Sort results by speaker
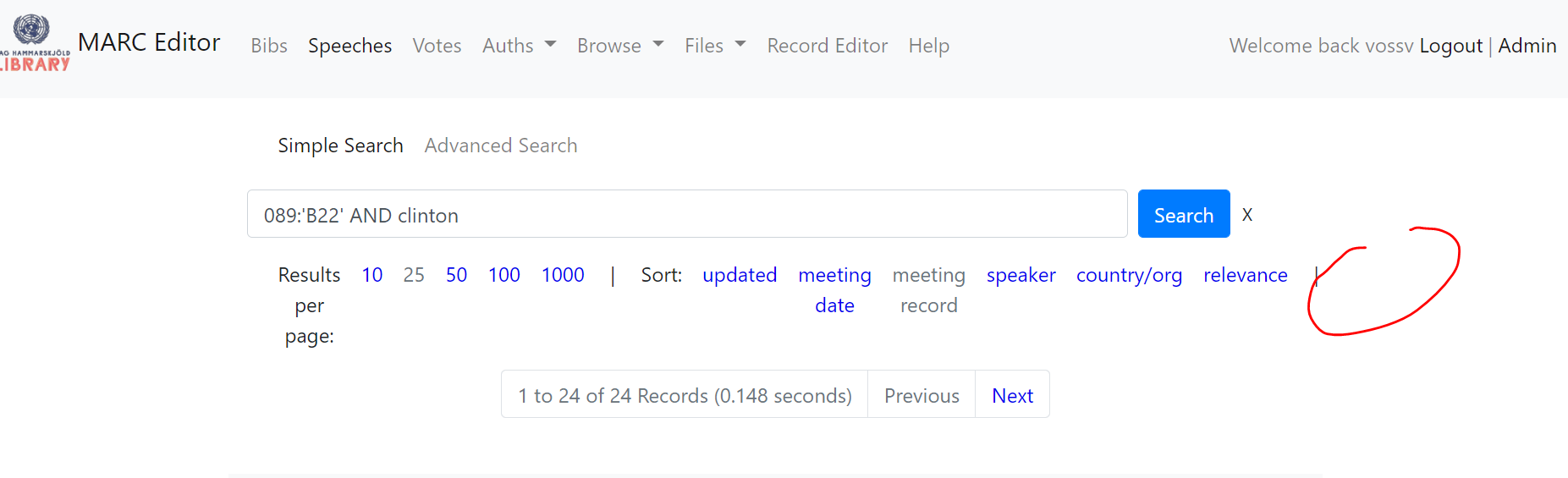 1021,275
